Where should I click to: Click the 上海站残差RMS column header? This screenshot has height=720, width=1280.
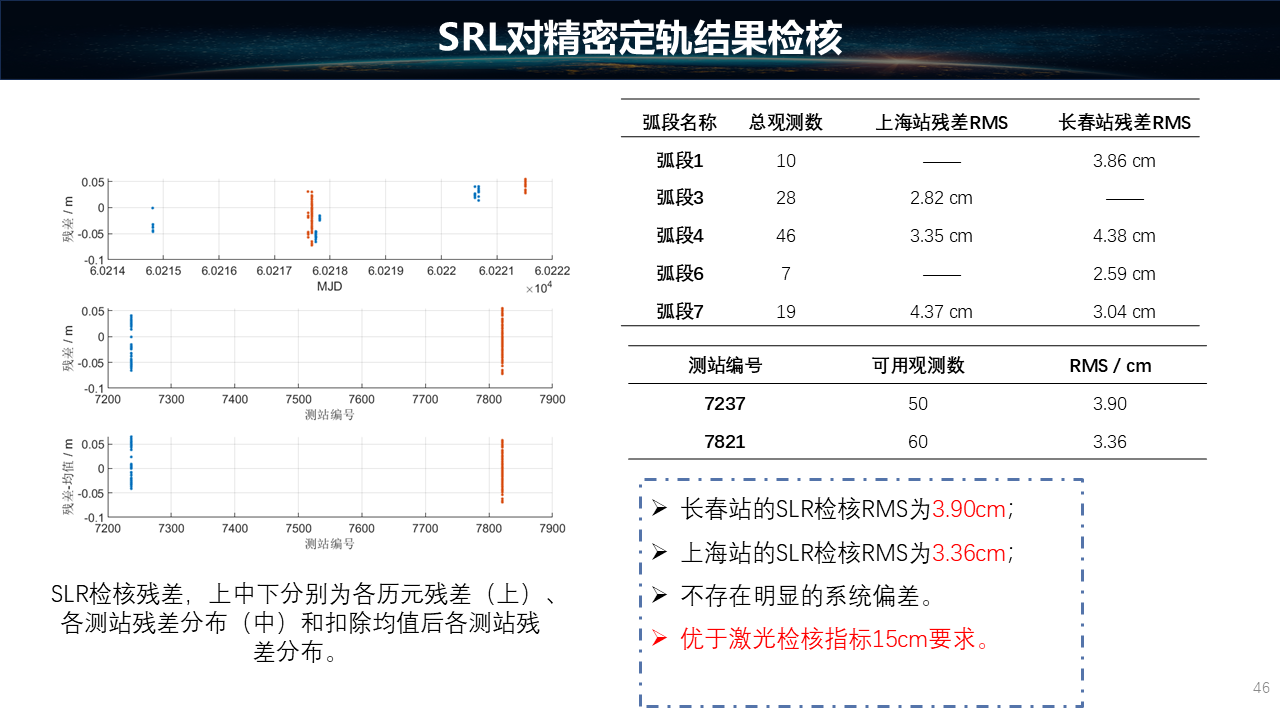click(941, 122)
